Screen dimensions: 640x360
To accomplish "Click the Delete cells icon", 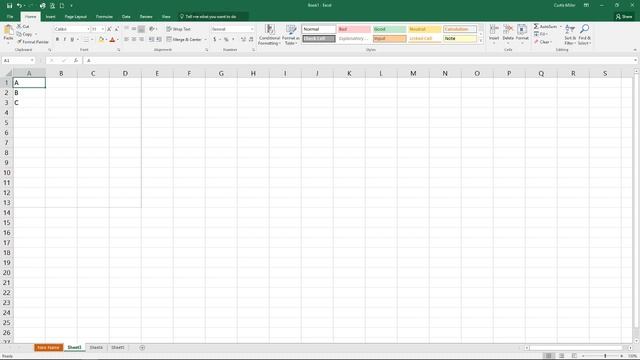I will click(x=508, y=30).
